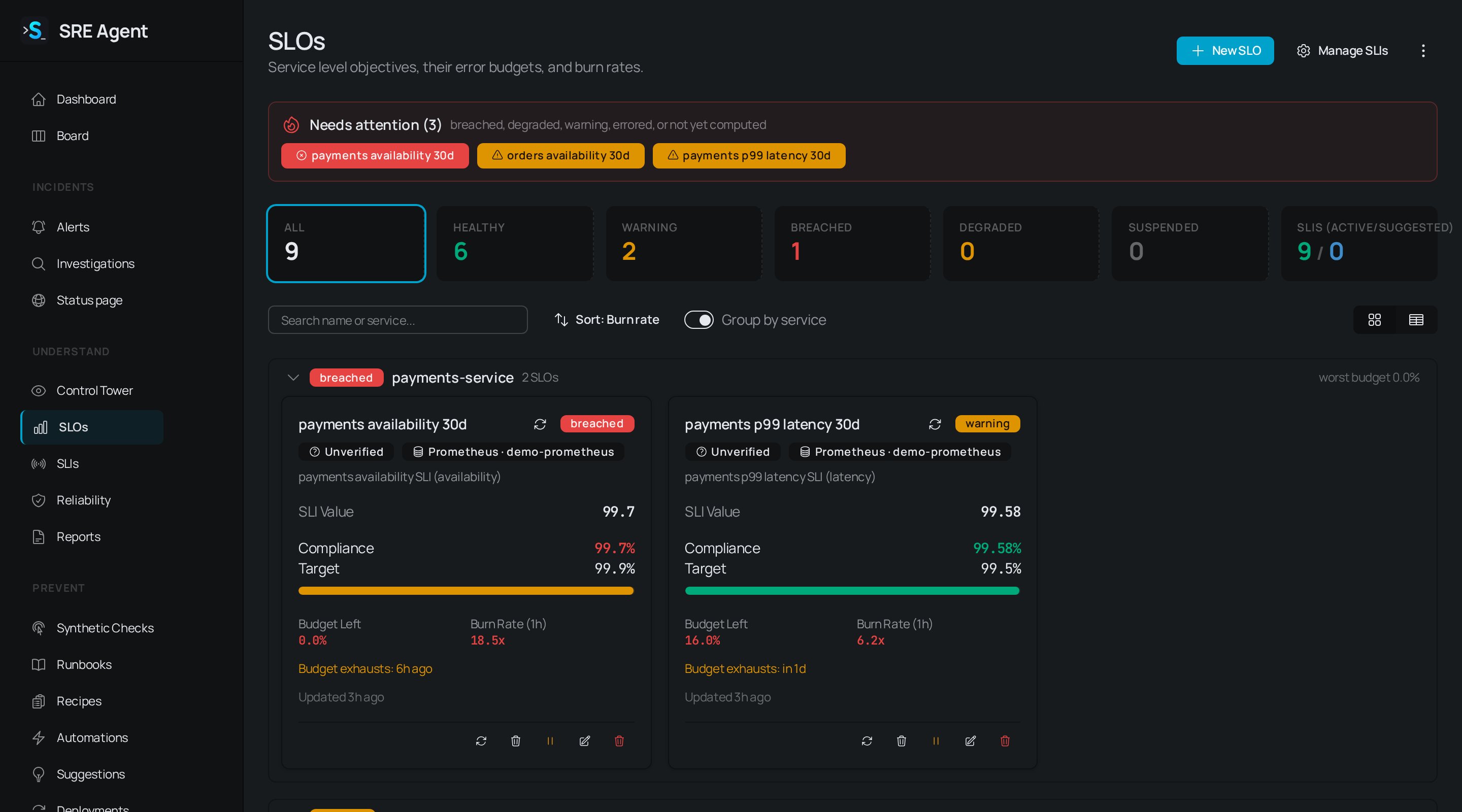Open the three-dot more options menu
Image resolution: width=1462 pixels, height=812 pixels.
(x=1423, y=51)
